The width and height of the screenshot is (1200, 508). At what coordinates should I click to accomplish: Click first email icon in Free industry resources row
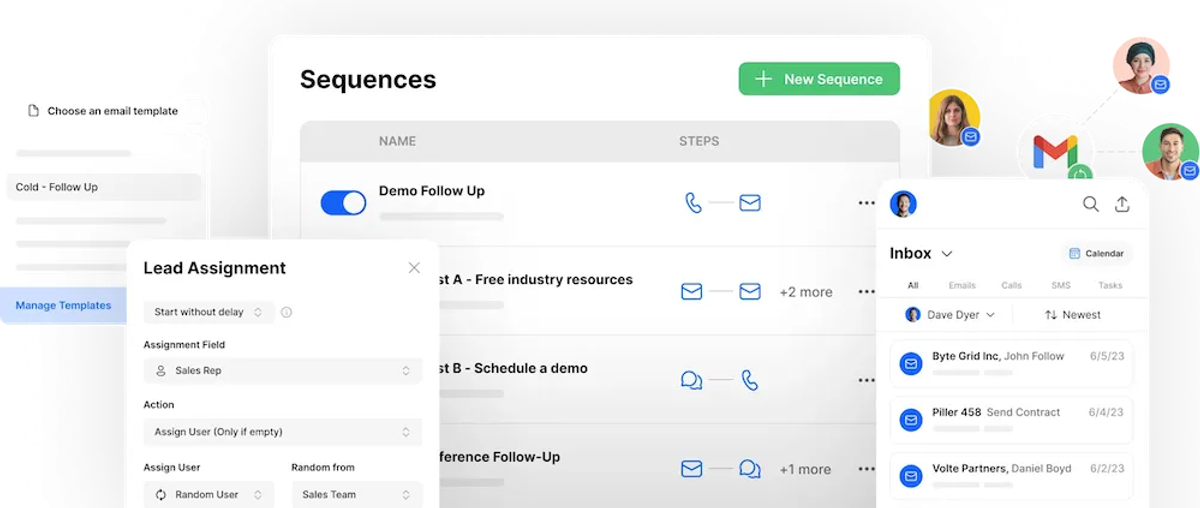(x=692, y=292)
